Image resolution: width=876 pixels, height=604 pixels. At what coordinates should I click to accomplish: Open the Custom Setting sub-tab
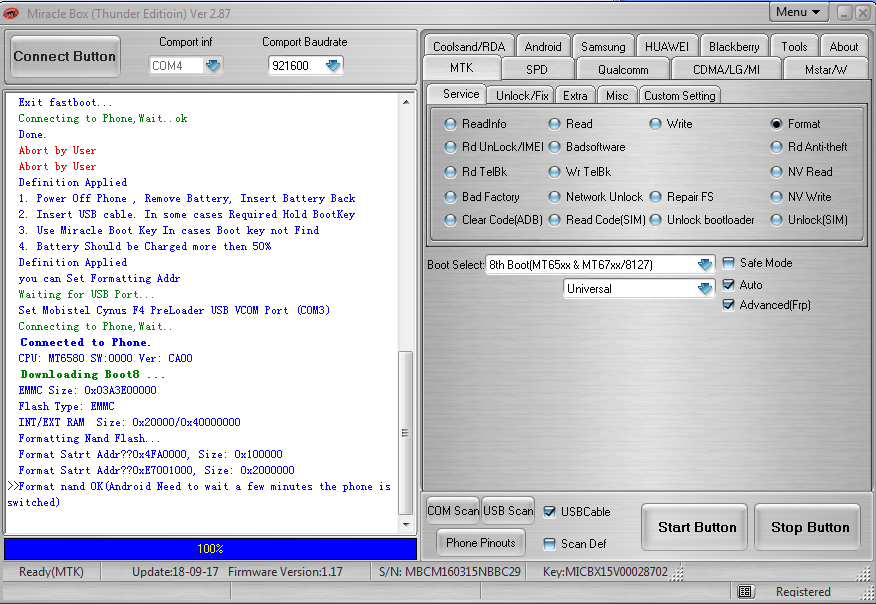pos(679,96)
